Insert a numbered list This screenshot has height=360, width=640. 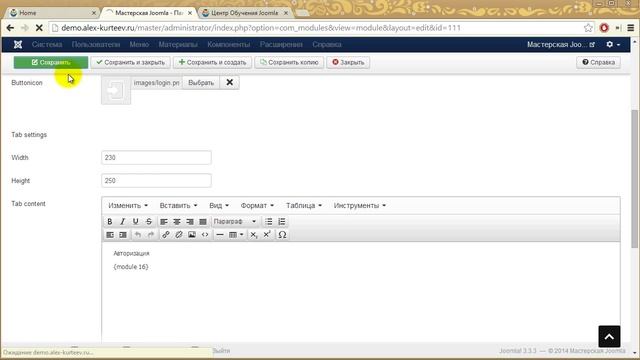point(282,222)
